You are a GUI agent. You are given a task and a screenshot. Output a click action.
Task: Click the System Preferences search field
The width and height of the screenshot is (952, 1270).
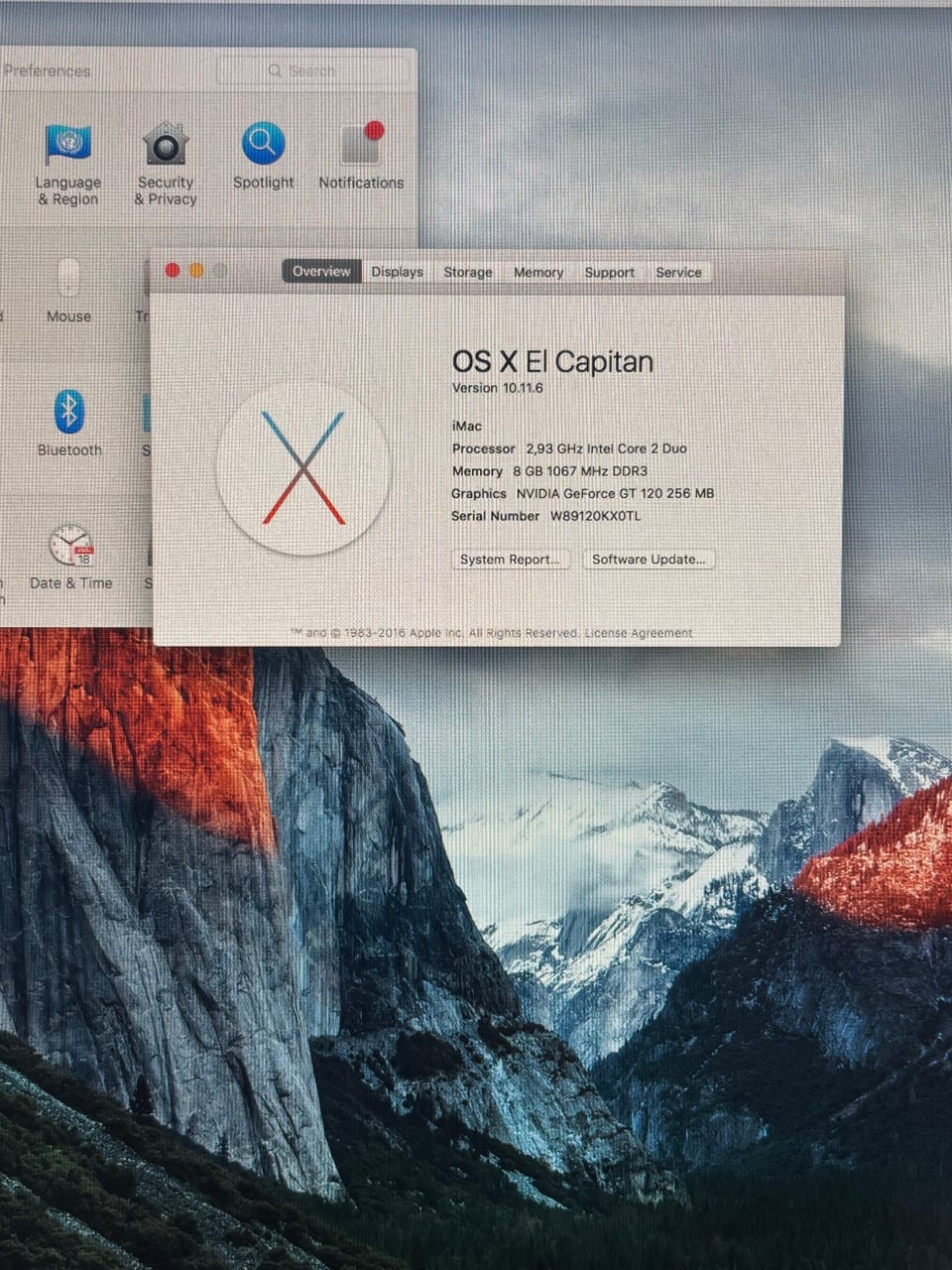(x=312, y=70)
